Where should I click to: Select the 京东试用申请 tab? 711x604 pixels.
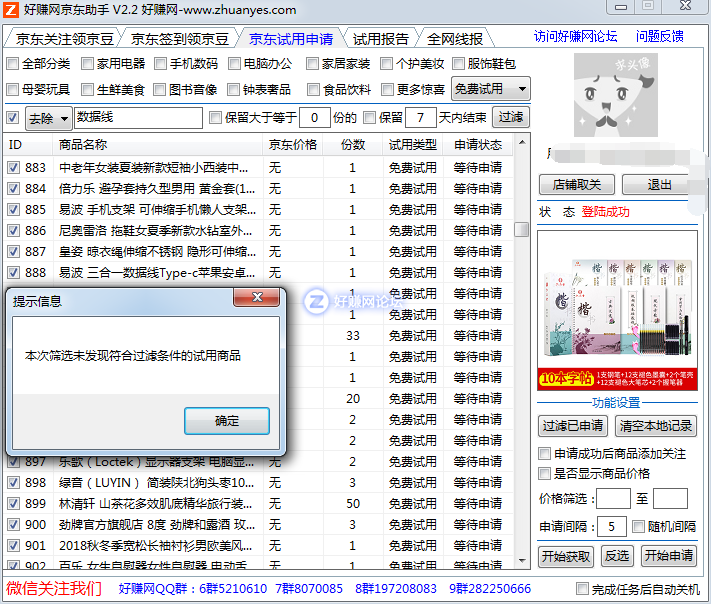click(291, 39)
